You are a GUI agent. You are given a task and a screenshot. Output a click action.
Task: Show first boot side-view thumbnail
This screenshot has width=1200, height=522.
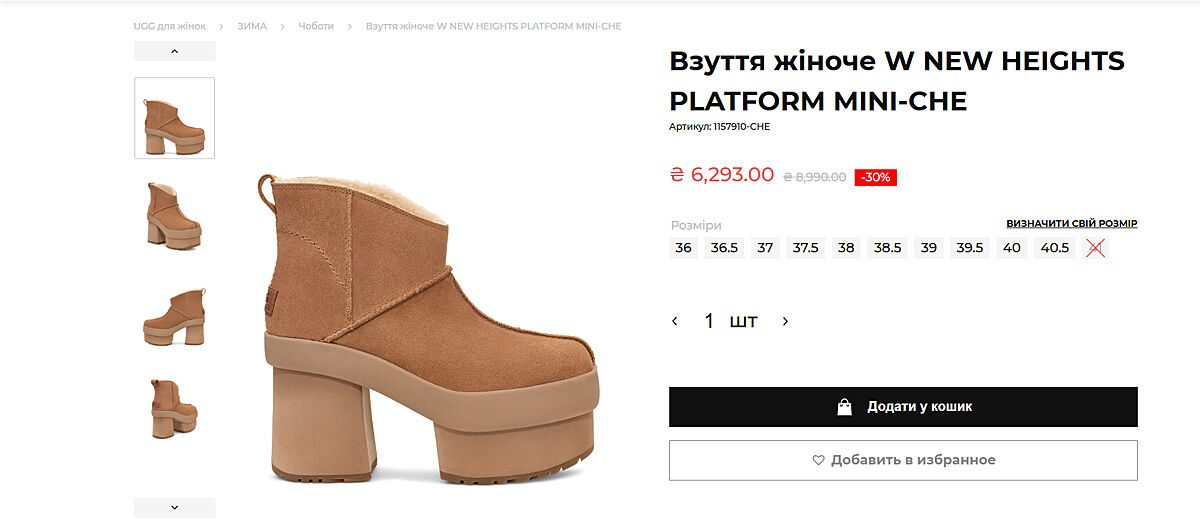[x=175, y=118]
